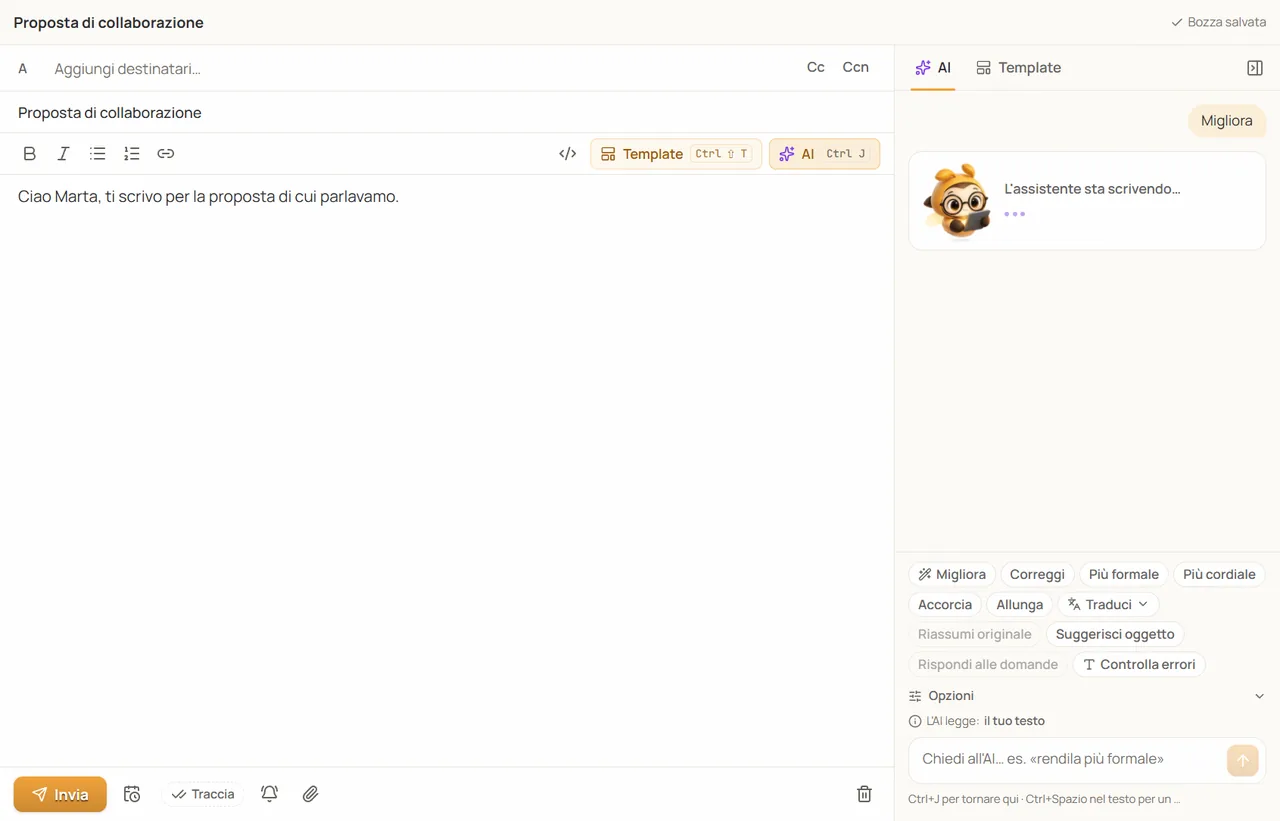Click into the email body text

pos(208,197)
